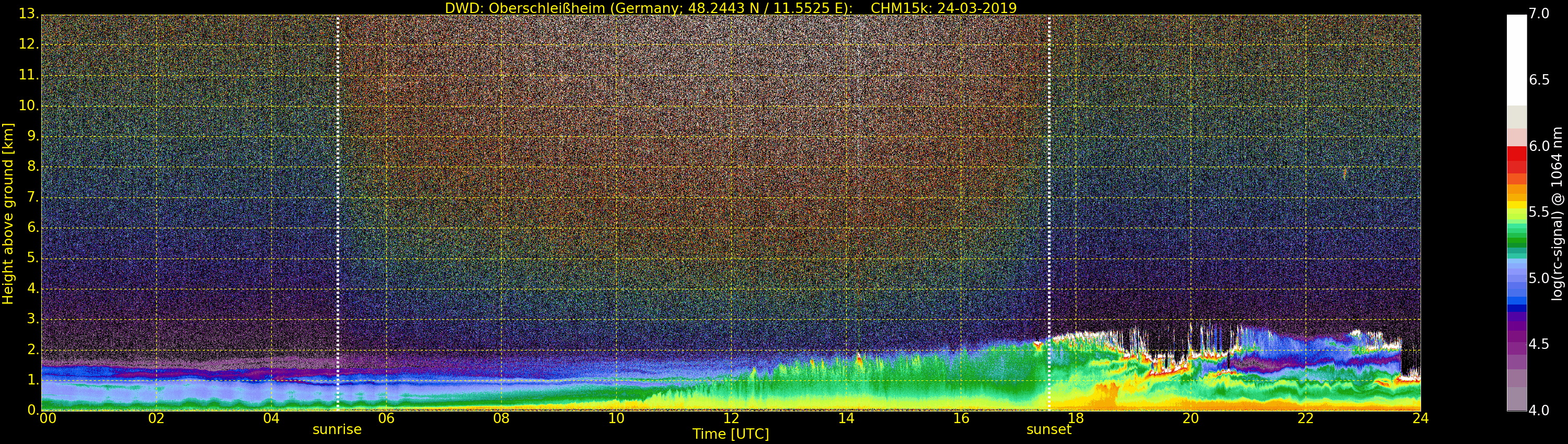Click the '10' time axis tick label
The image size is (1568, 444).
pyautogui.click(x=616, y=418)
